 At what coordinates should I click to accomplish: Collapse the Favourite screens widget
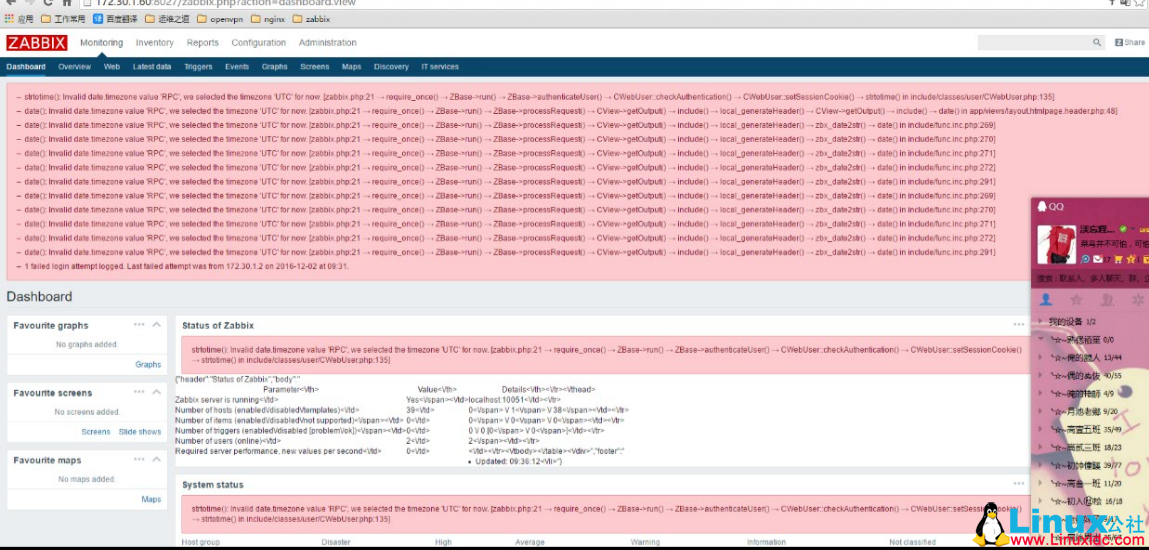(x=156, y=392)
